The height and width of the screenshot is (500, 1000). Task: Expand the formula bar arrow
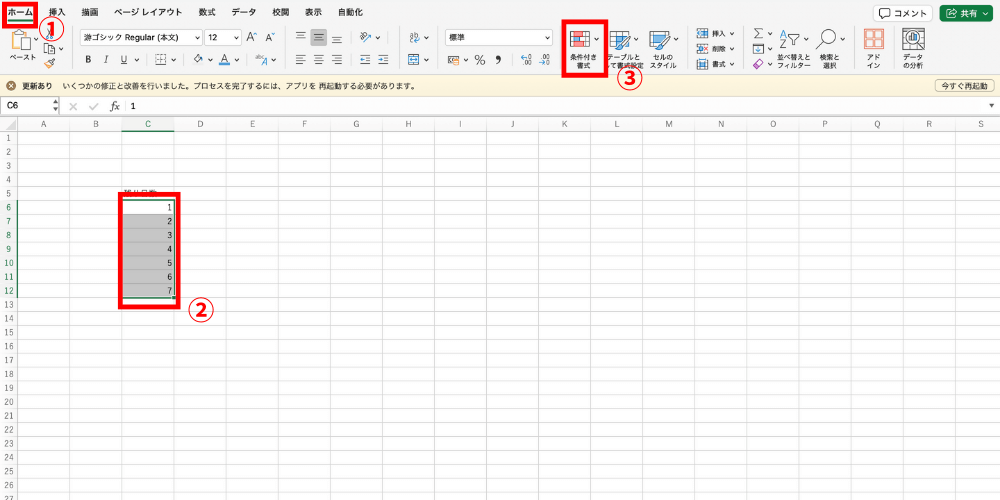(x=992, y=106)
